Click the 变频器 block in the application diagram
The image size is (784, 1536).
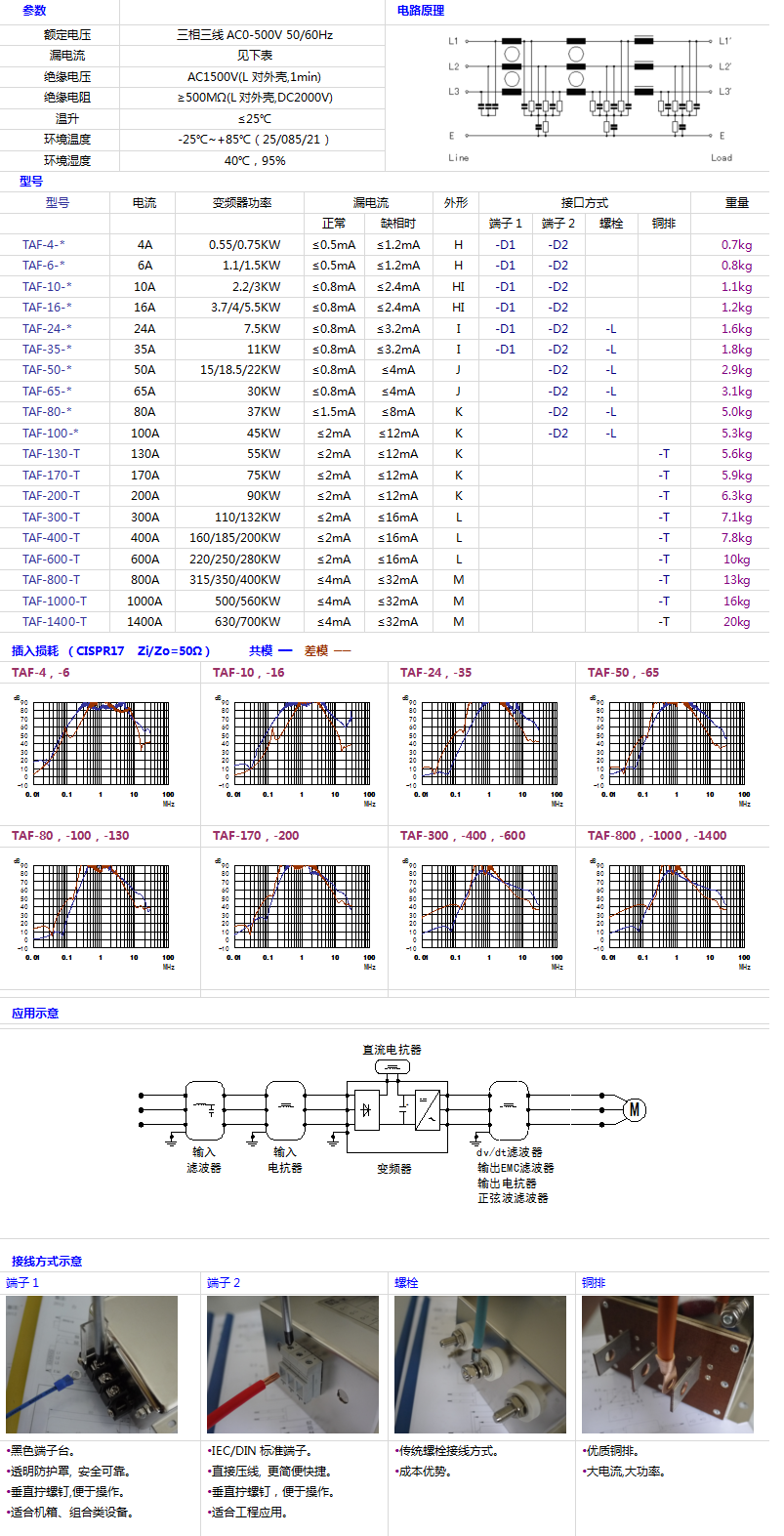(x=396, y=1109)
